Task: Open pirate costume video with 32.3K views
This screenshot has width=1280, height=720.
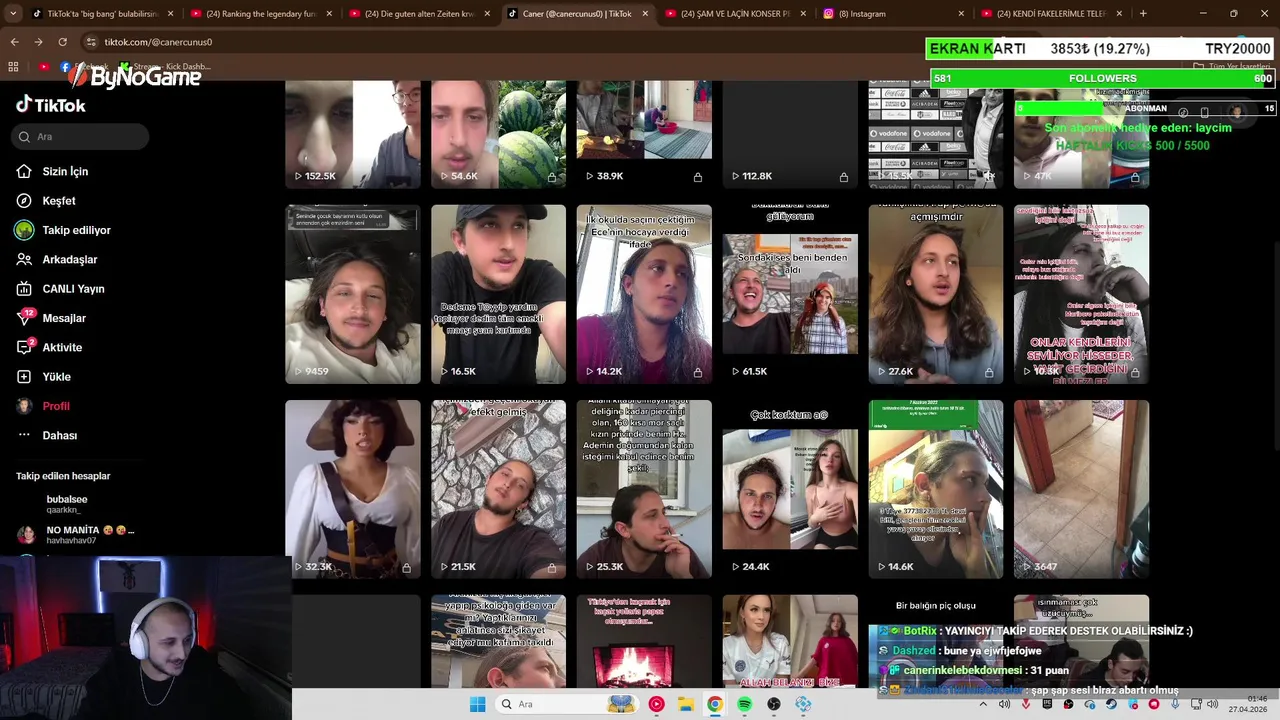Action: point(352,489)
